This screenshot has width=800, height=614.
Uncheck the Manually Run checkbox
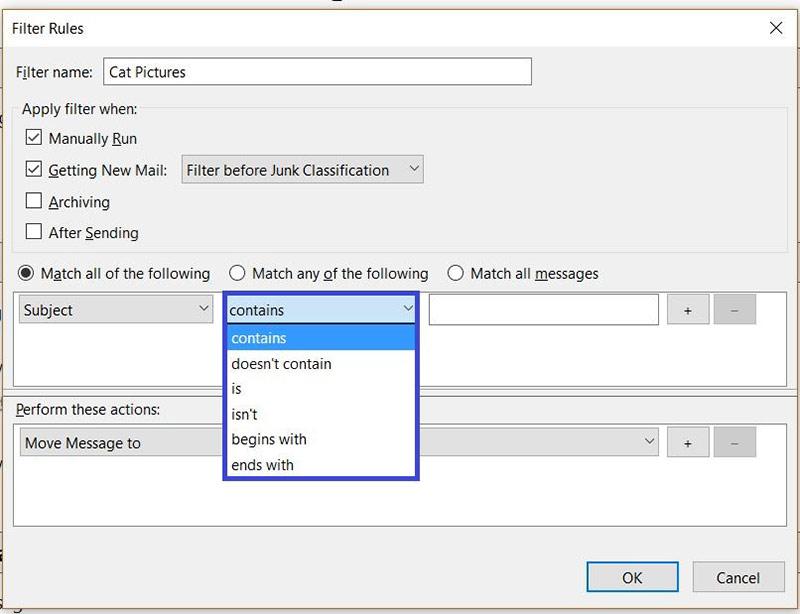click(34, 138)
